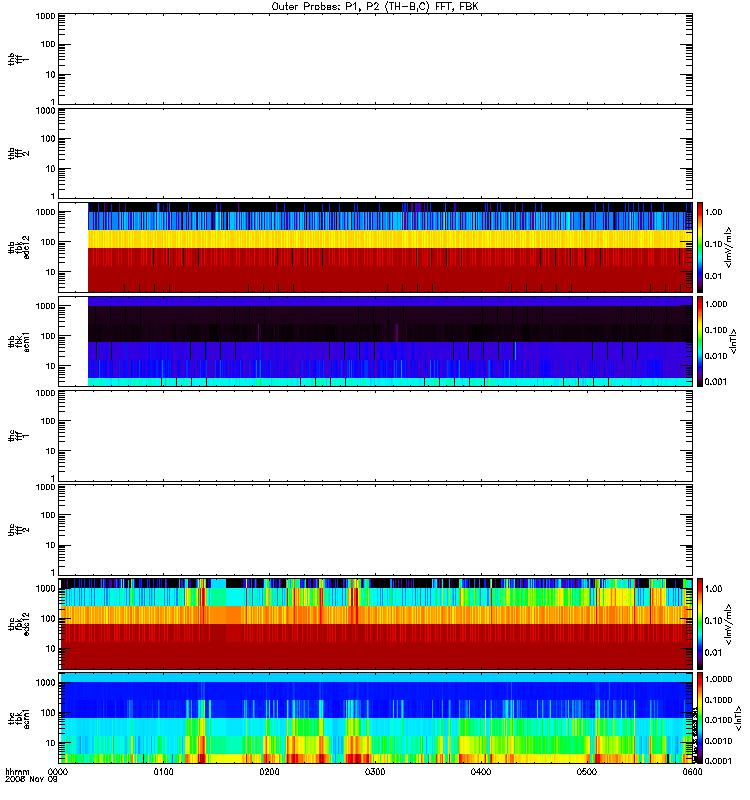Click the 0.100 value on thb scm1 colorbar

716,330
